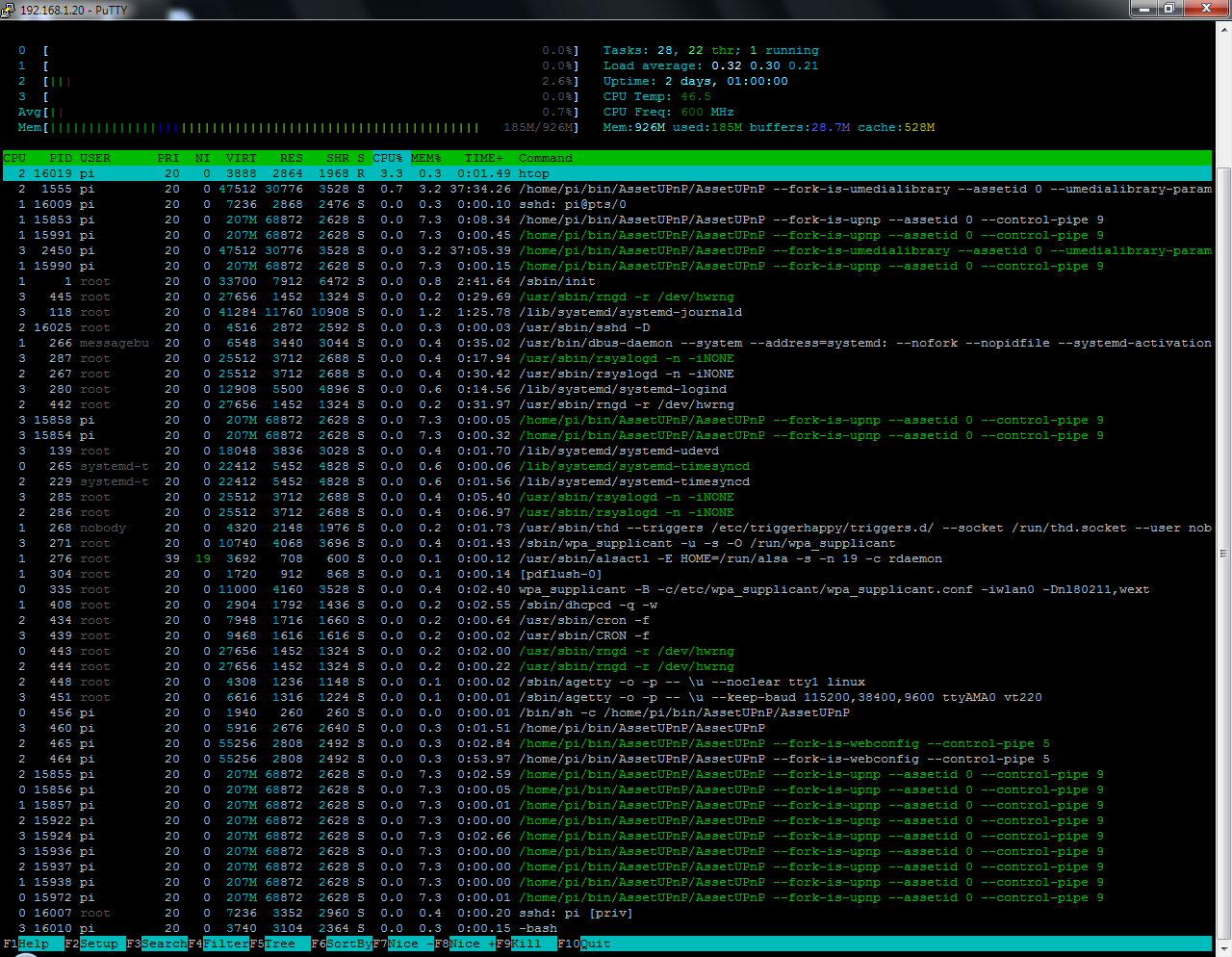Click the PuTTY icon in the title bar
Viewport: 1232px width, 957px height.
tap(9, 10)
